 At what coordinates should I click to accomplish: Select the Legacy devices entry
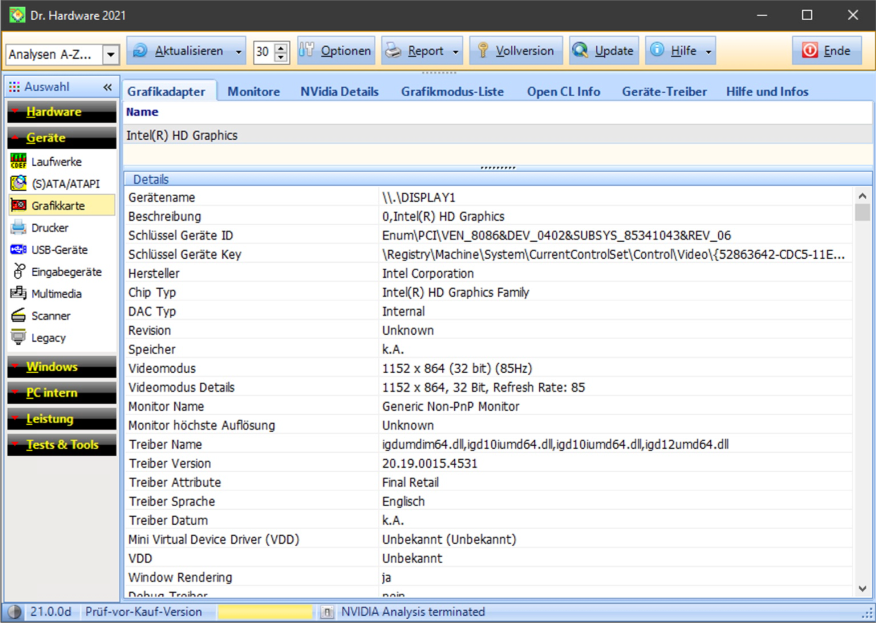[x=48, y=337]
